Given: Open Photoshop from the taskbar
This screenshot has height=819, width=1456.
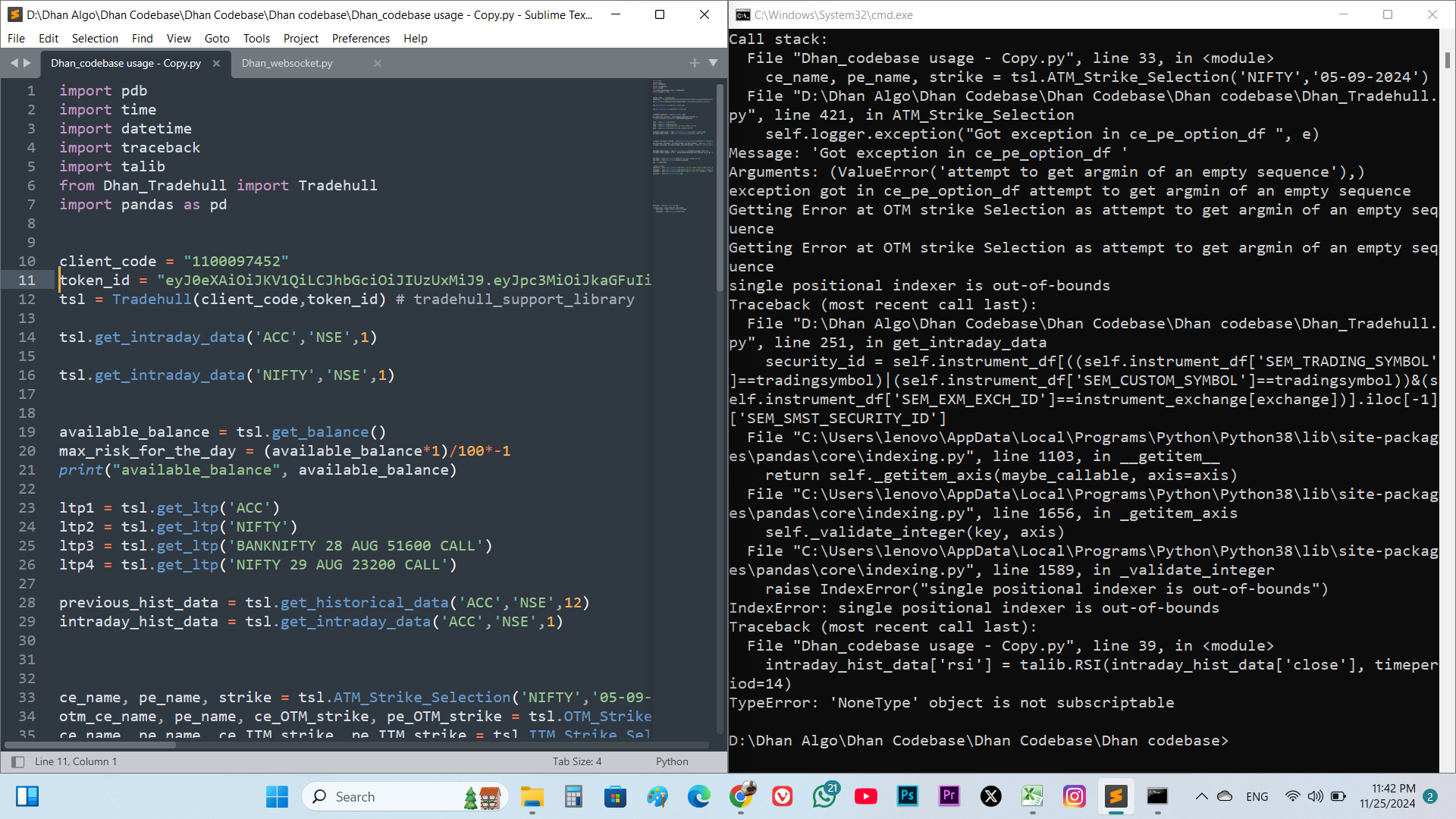Looking at the screenshot, I should [907, 796].
